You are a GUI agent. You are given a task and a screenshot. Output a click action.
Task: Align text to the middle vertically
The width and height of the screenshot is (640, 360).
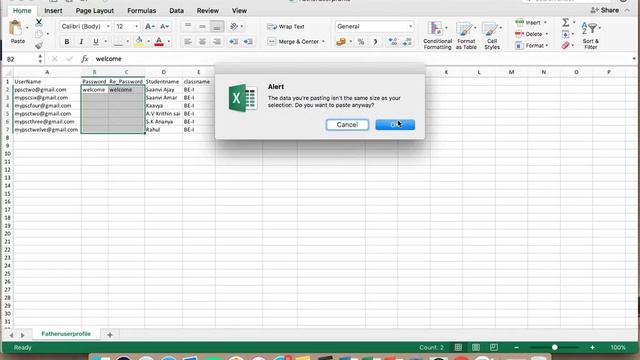click(202, 27)
